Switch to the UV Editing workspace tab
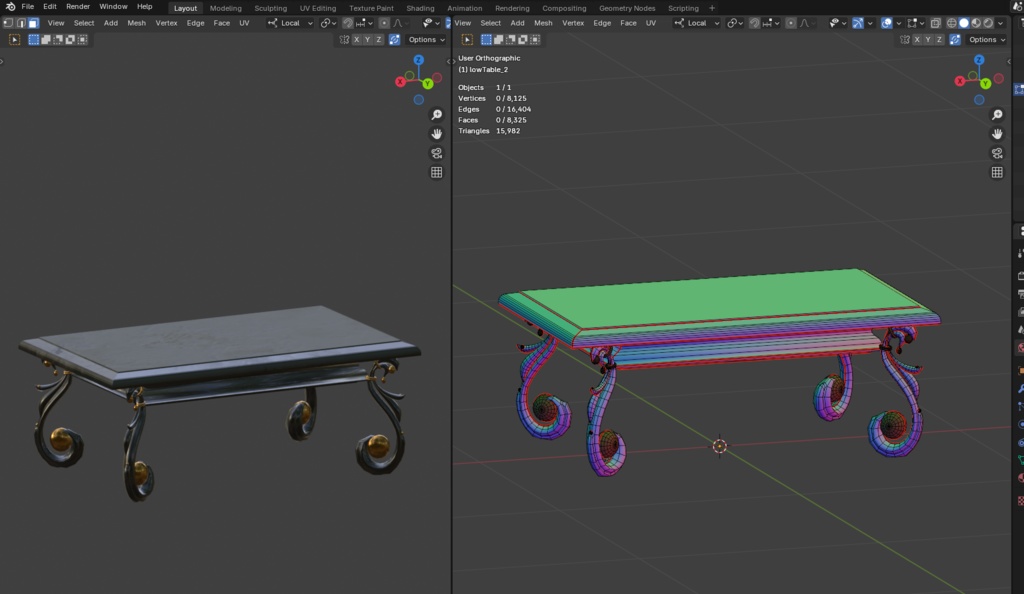 [x=318, y=8]
